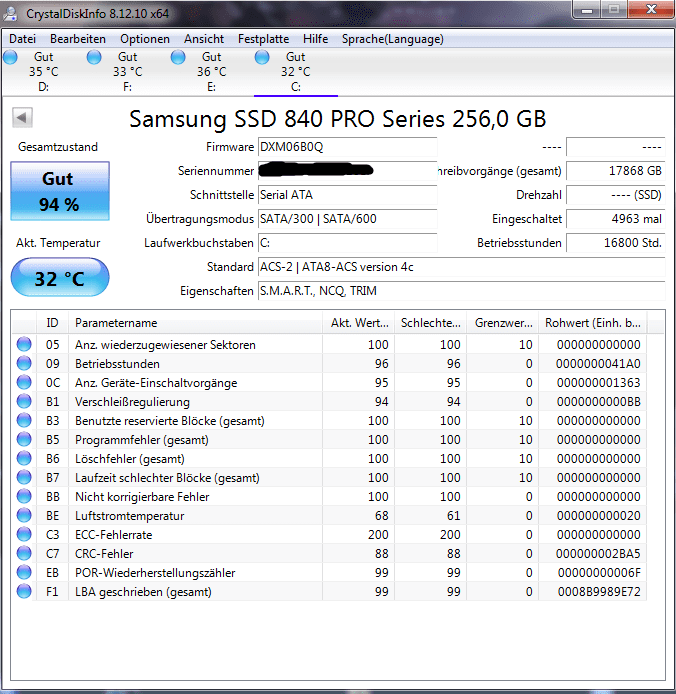
Task: Click the Rohwert column header
Action: click(592, 323)
